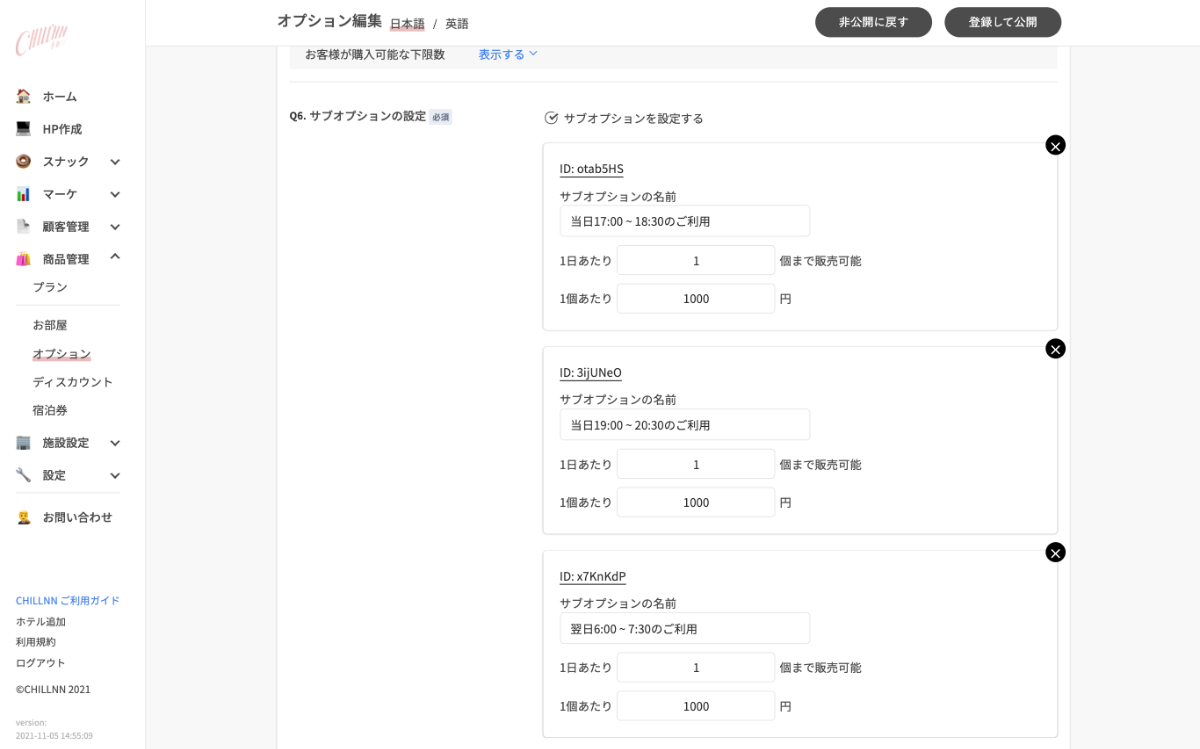Open the プラン submenu item

(50, 287)
